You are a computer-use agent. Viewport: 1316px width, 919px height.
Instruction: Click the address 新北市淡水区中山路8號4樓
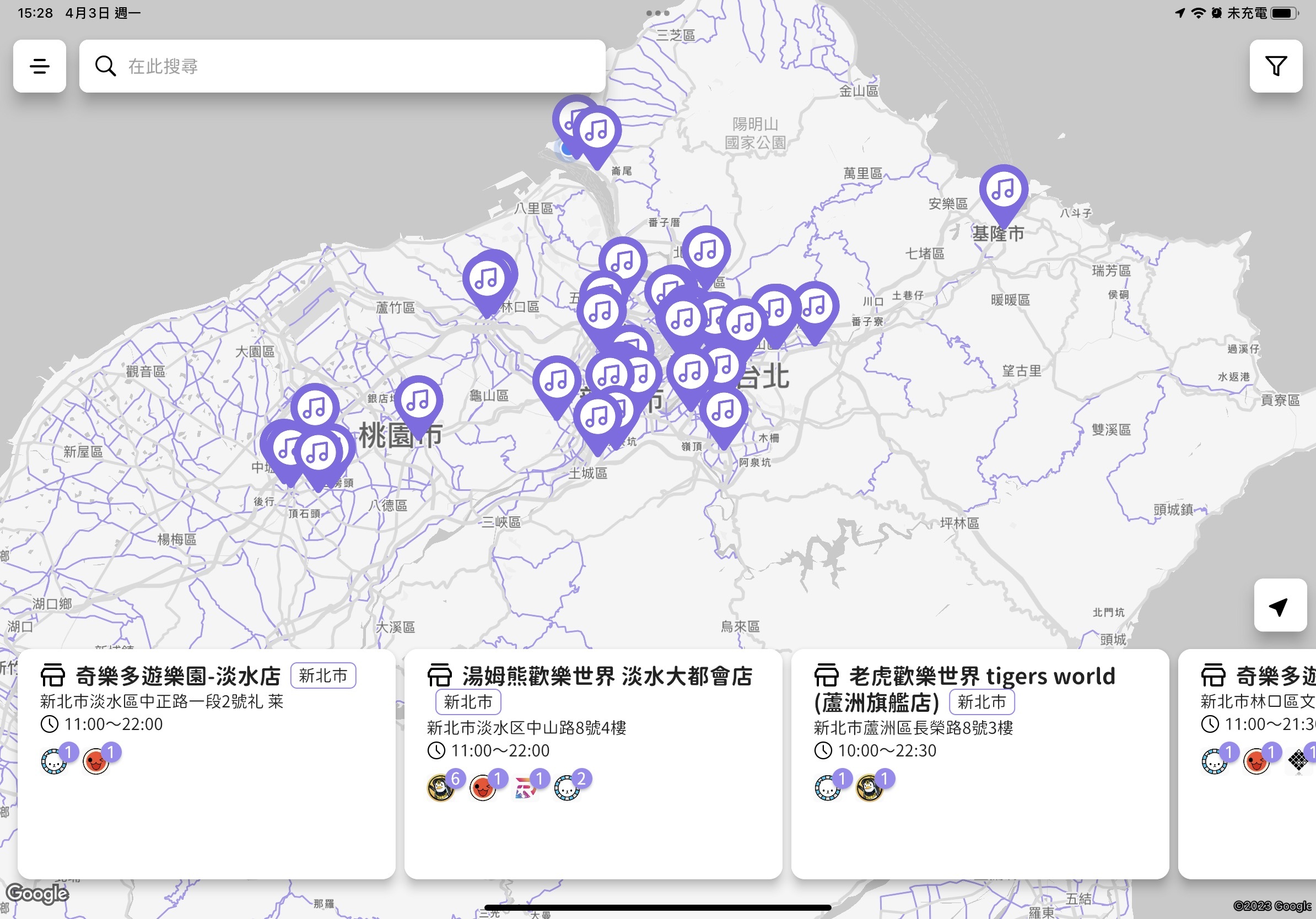[x=527, y=728]
